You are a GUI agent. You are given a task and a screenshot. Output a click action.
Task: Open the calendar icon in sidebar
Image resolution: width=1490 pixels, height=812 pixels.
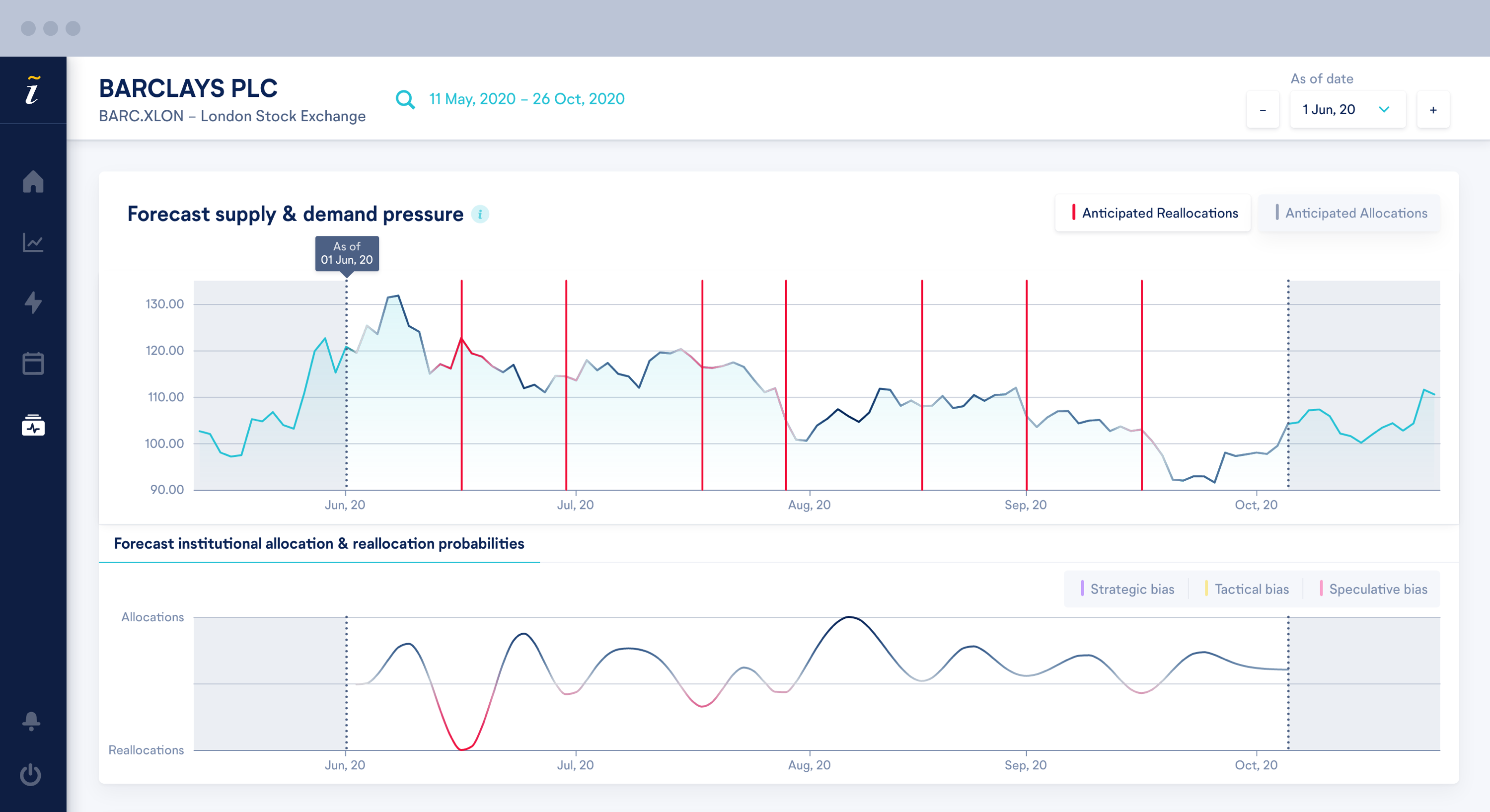(33, 363)
